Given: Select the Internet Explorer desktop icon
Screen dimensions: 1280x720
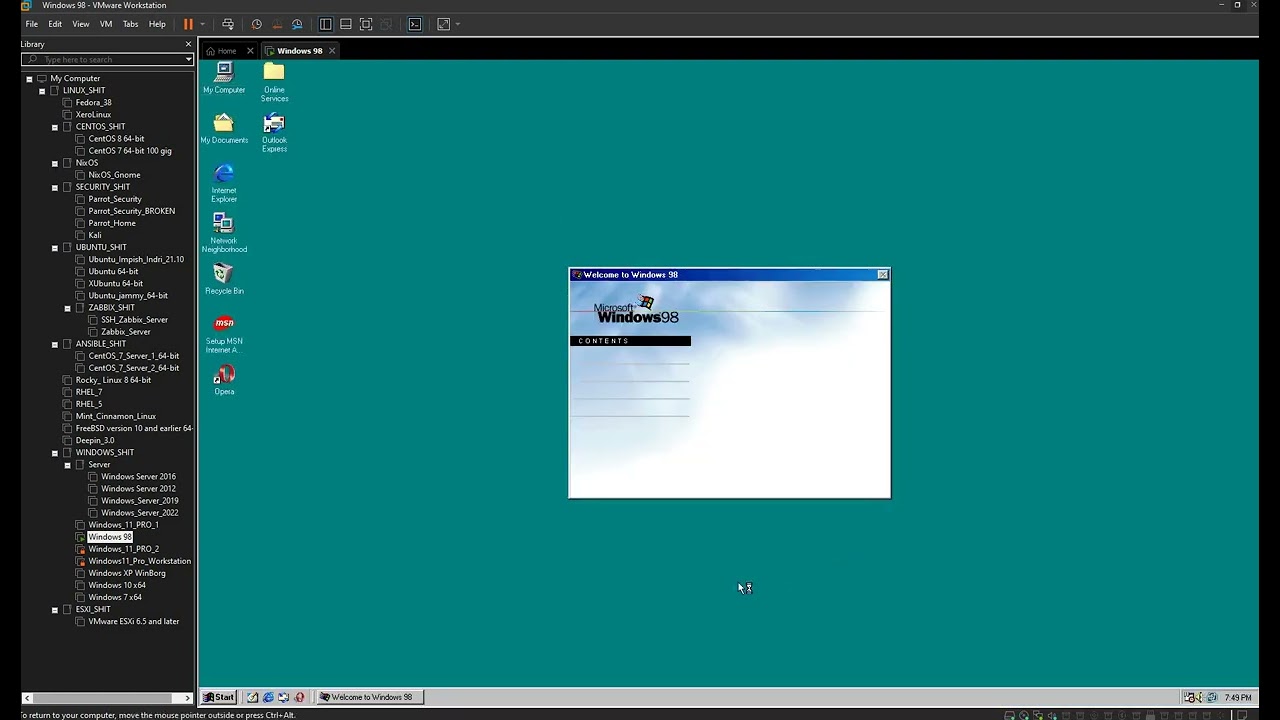Looking at the screenshot, I should [224, 183].
